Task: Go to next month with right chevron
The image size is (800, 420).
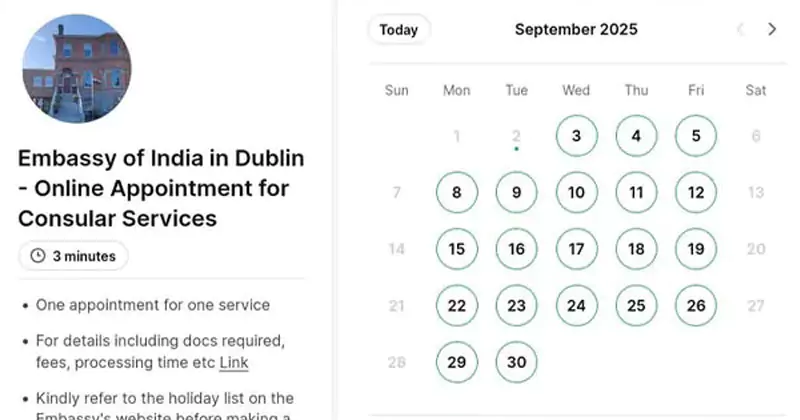Action: pyautogui.click(x=771, y=29)
